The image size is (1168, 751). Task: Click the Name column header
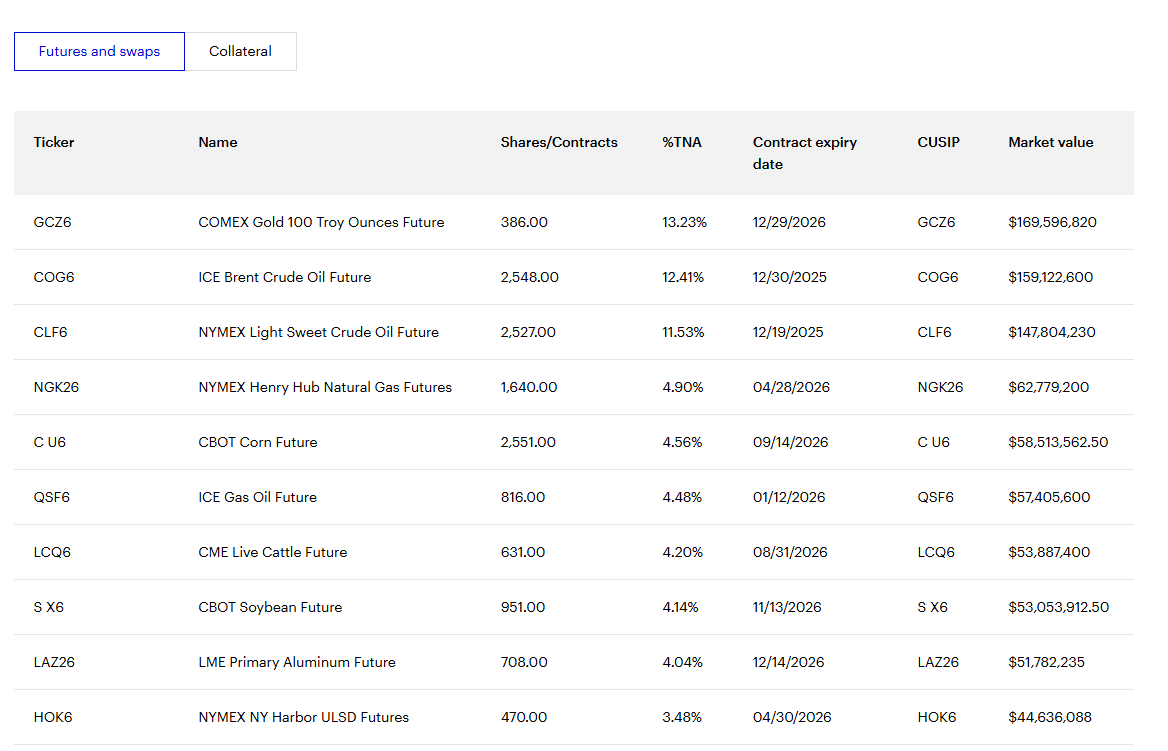[x=218, y=142]
